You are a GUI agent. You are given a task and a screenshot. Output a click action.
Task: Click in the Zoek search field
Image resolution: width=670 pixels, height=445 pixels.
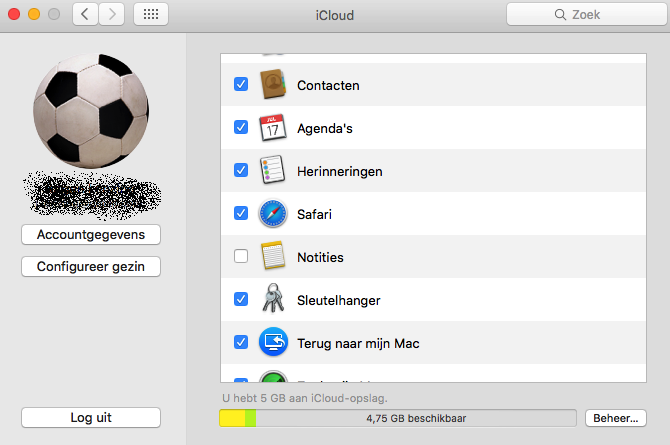[x=587, y=15]
